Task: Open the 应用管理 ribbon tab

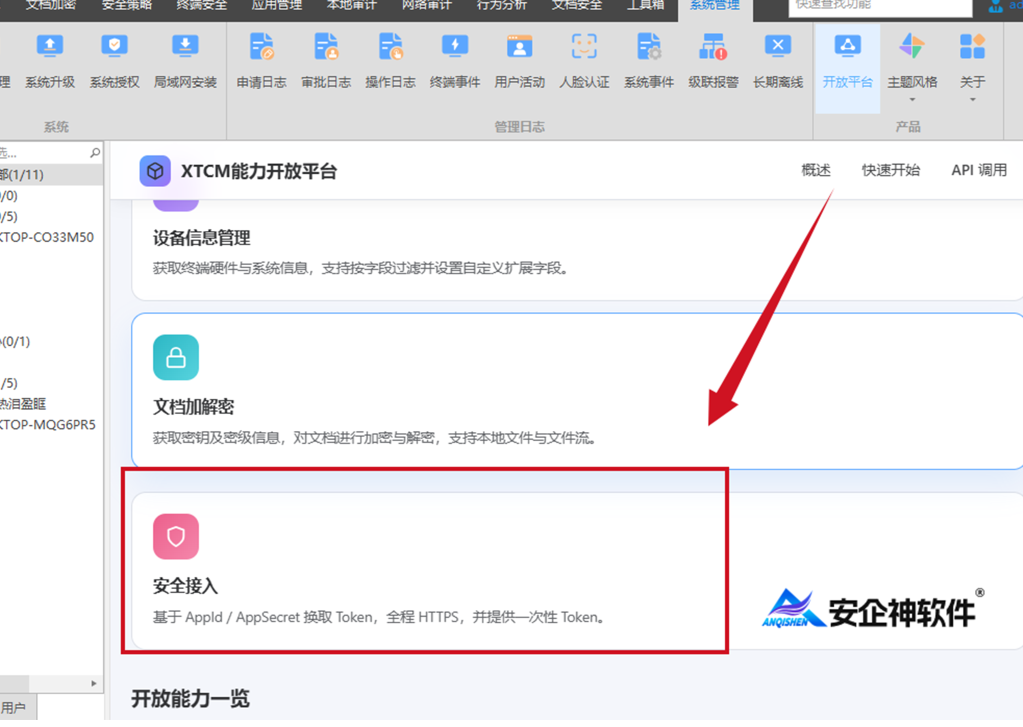Action: [x=277, y=5]
